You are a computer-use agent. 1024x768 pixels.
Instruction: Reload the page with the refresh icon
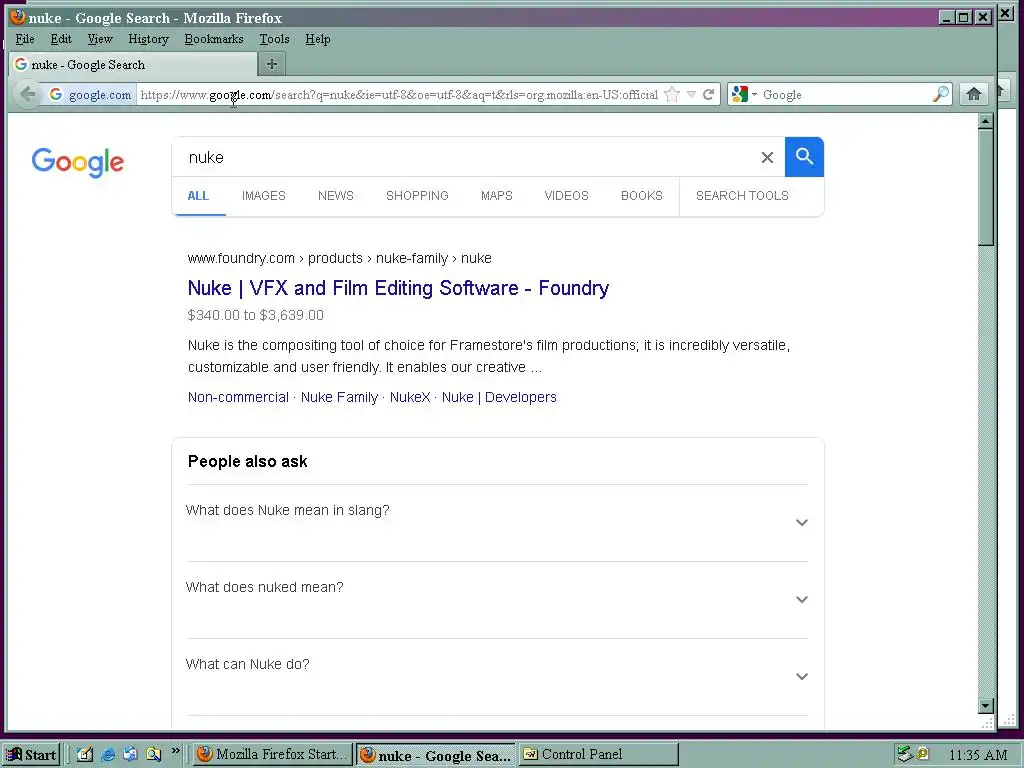click(709, 95)
